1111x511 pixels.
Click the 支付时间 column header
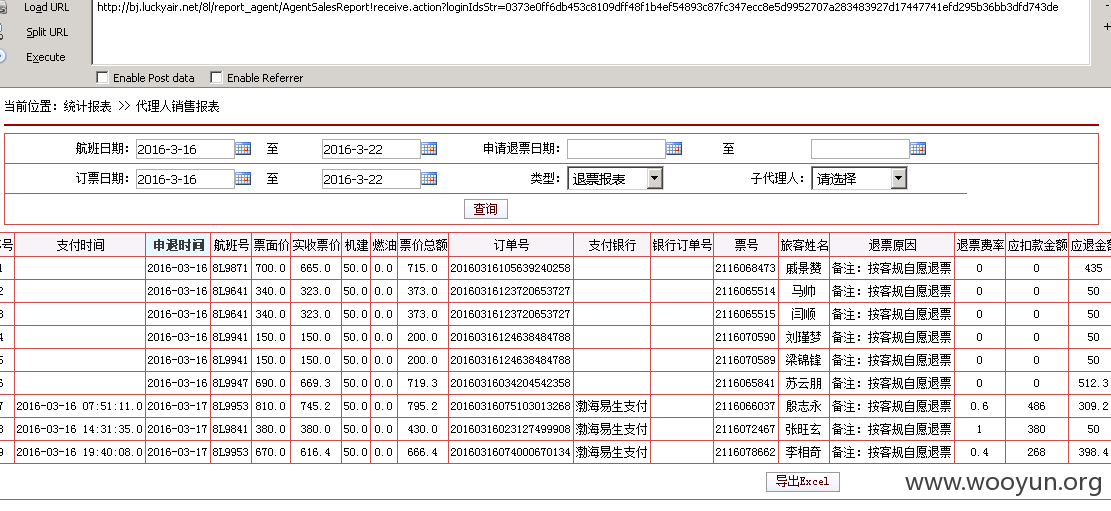pos(80,245)
